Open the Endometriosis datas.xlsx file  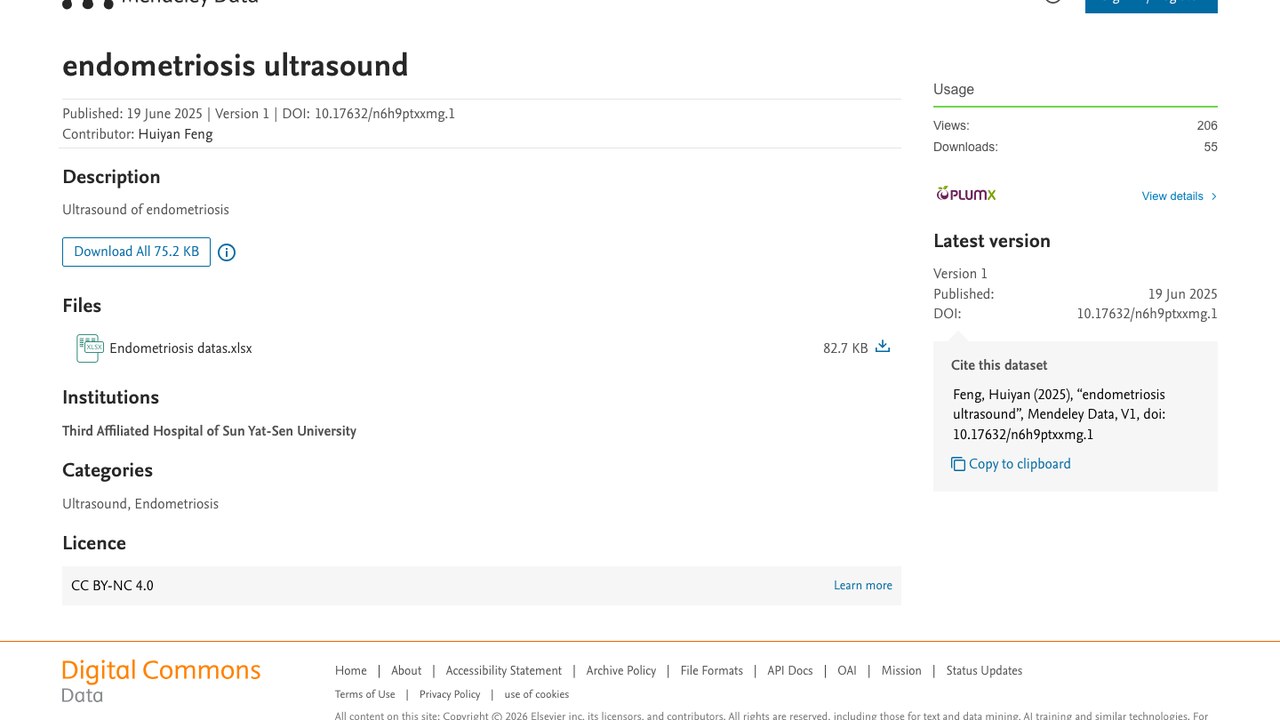181,349
